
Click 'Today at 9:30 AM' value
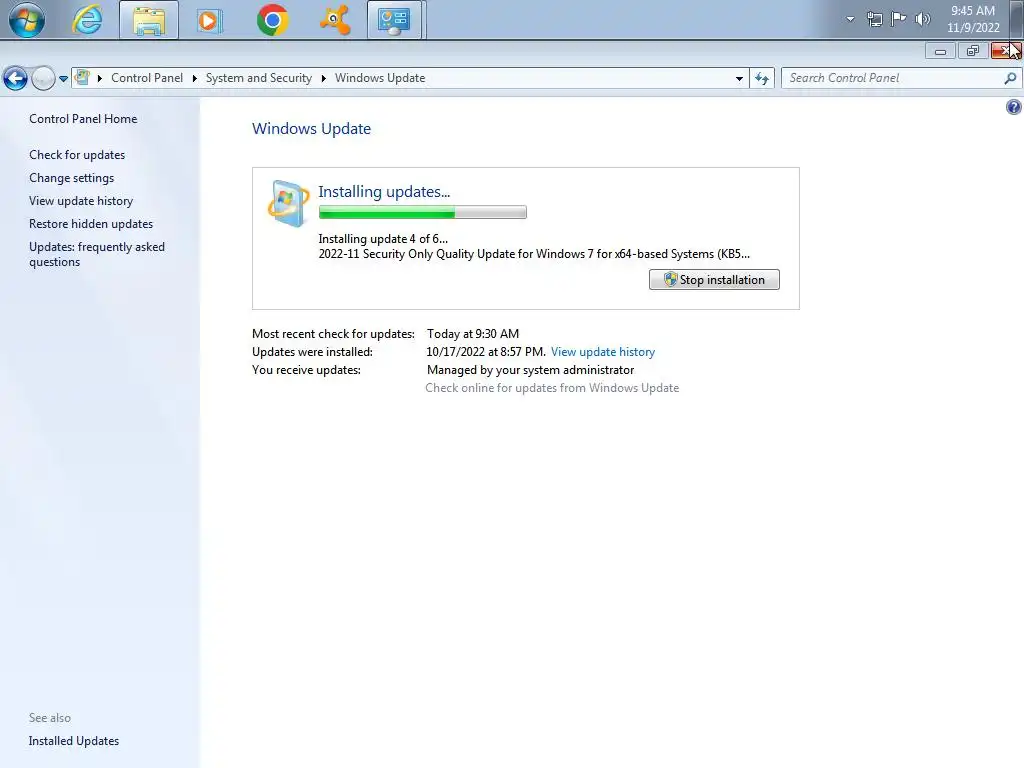tap(473, 334)
